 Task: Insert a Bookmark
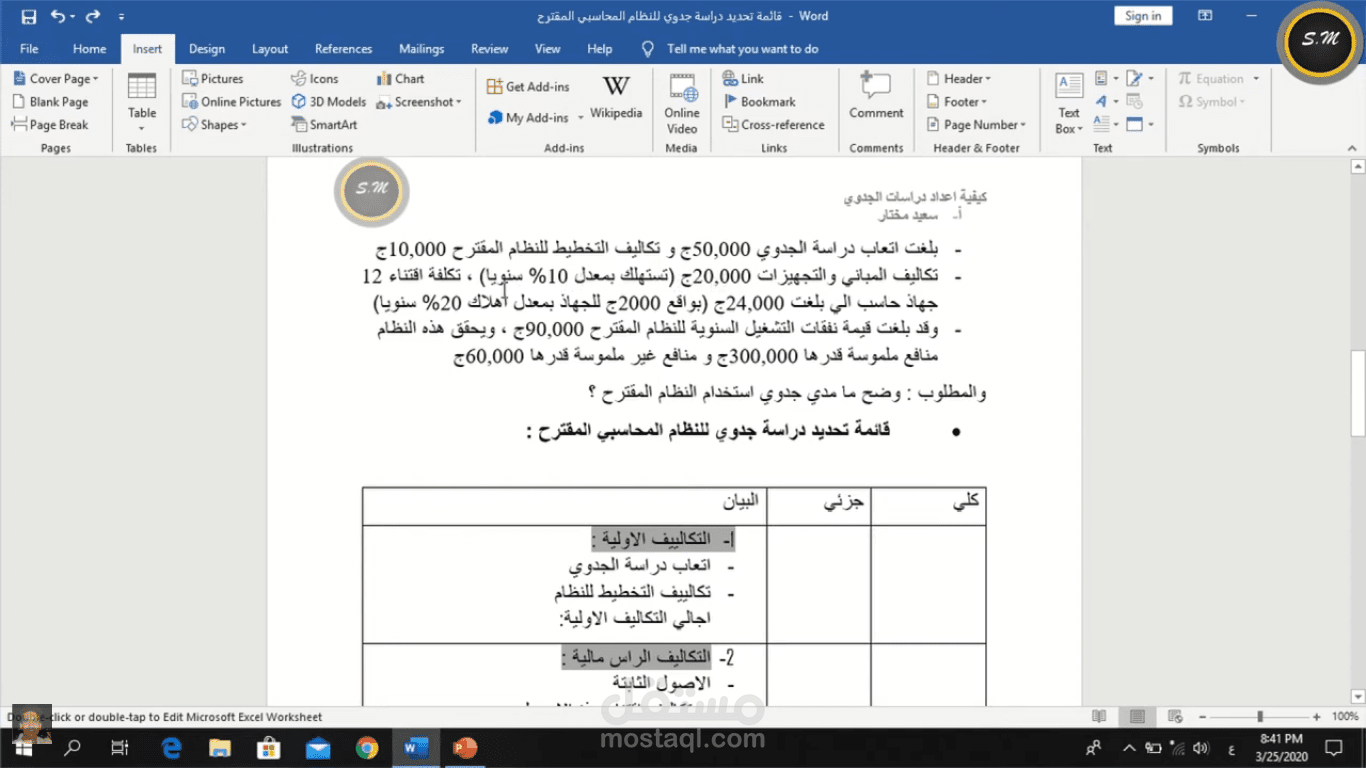(x=760, y=102)
